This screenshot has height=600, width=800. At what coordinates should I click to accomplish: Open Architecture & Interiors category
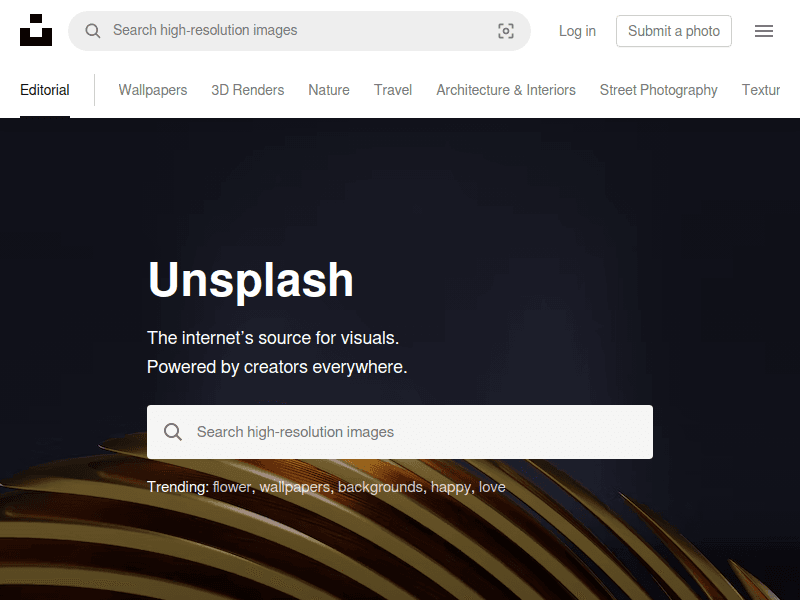coord(506,90)
